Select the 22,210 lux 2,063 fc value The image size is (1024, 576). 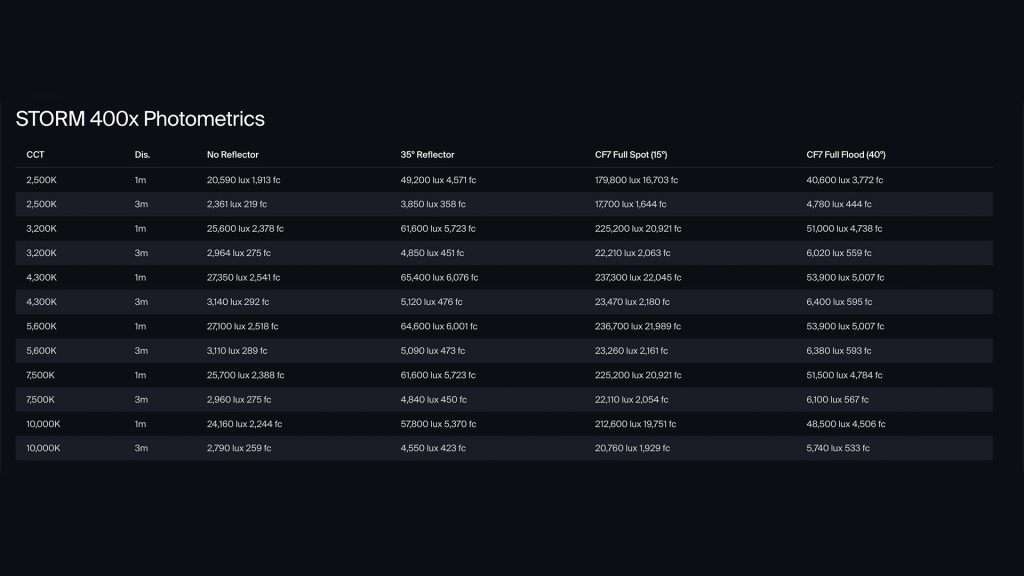coord(630,253)
